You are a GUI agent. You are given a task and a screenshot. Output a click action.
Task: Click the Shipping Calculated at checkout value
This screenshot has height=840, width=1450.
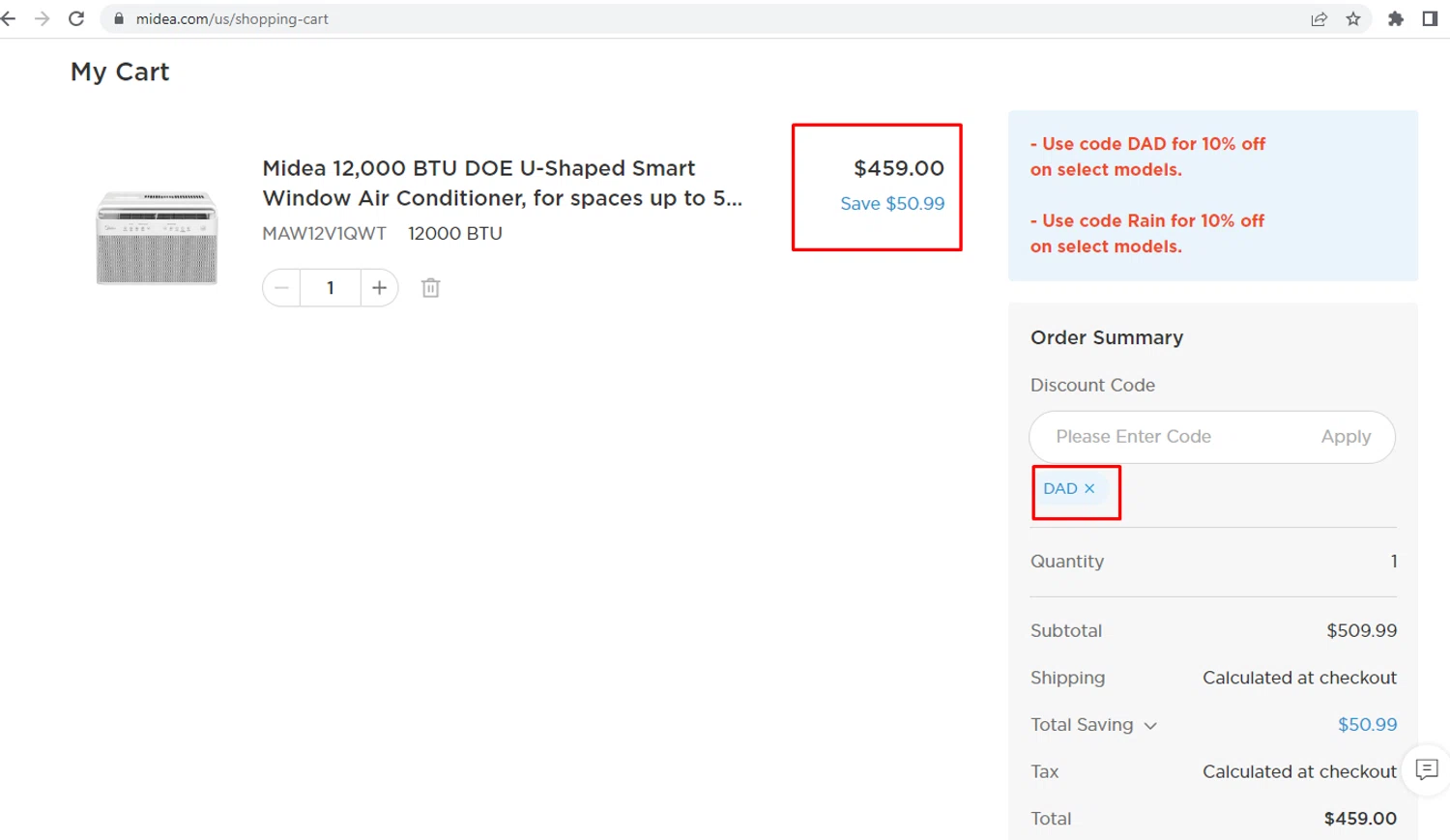coord(1299,678)
